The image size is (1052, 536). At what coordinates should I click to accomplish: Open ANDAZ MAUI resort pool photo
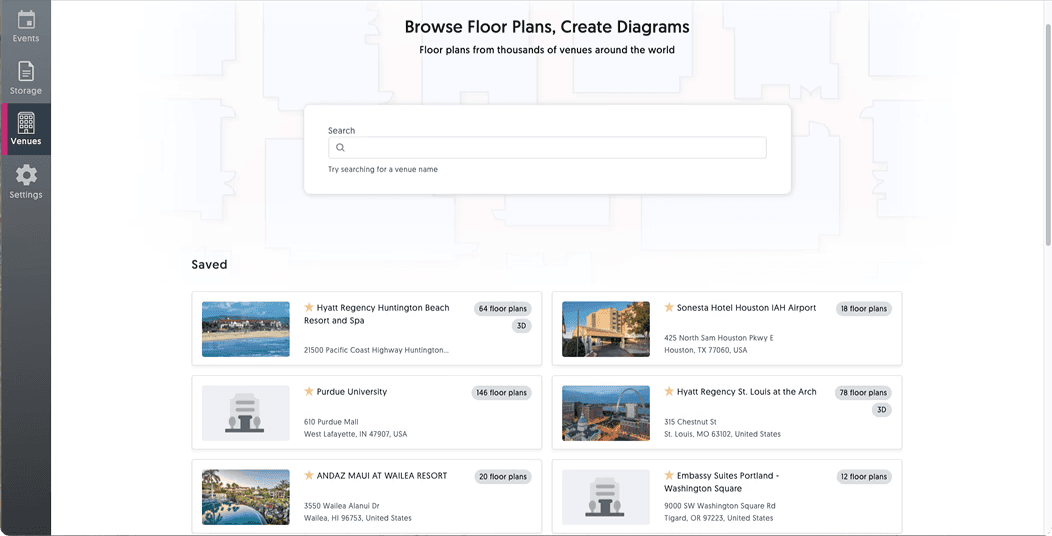[x=246, y=496]
